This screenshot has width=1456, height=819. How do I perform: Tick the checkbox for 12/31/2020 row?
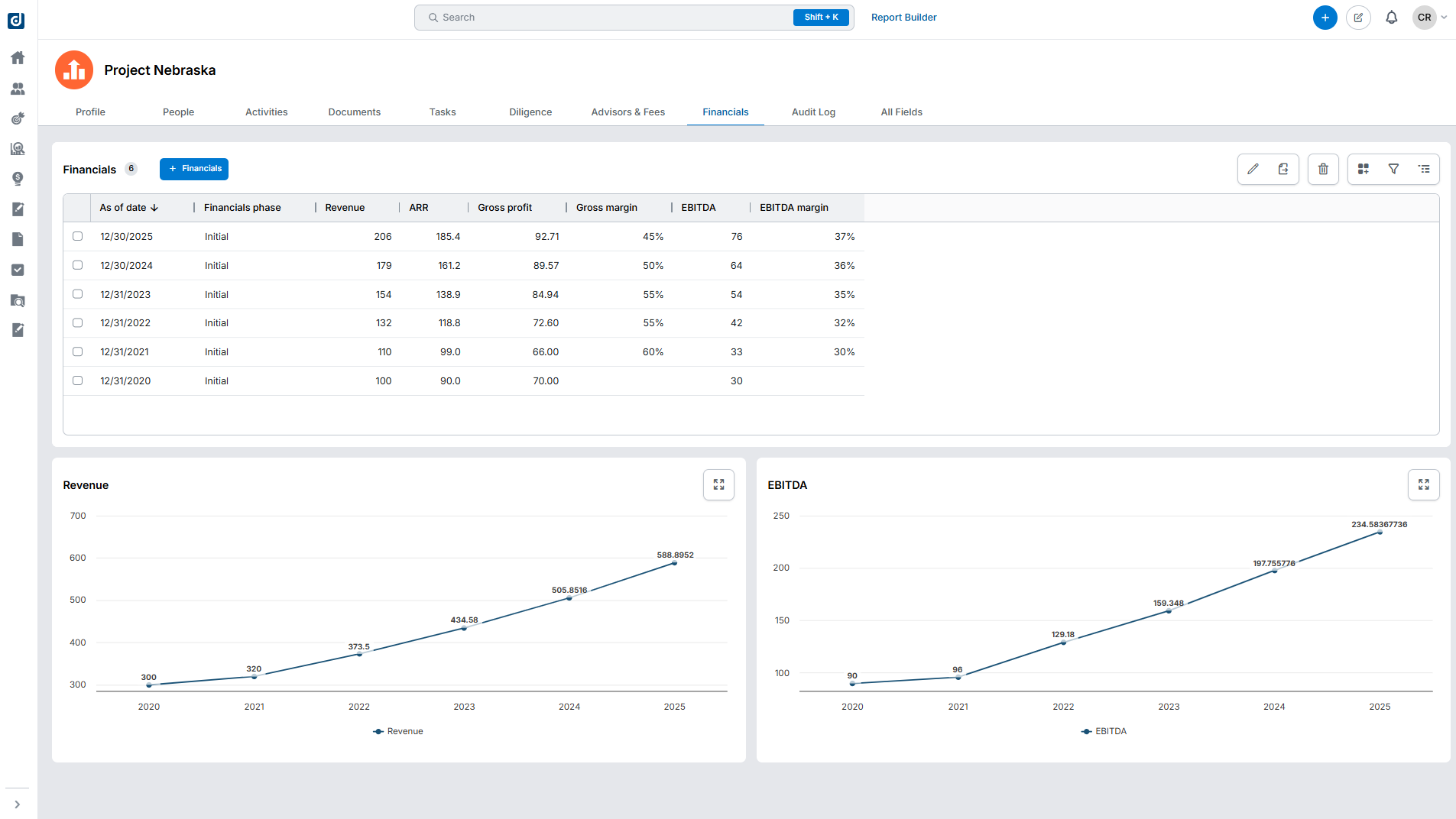click(x=78, y=380)
